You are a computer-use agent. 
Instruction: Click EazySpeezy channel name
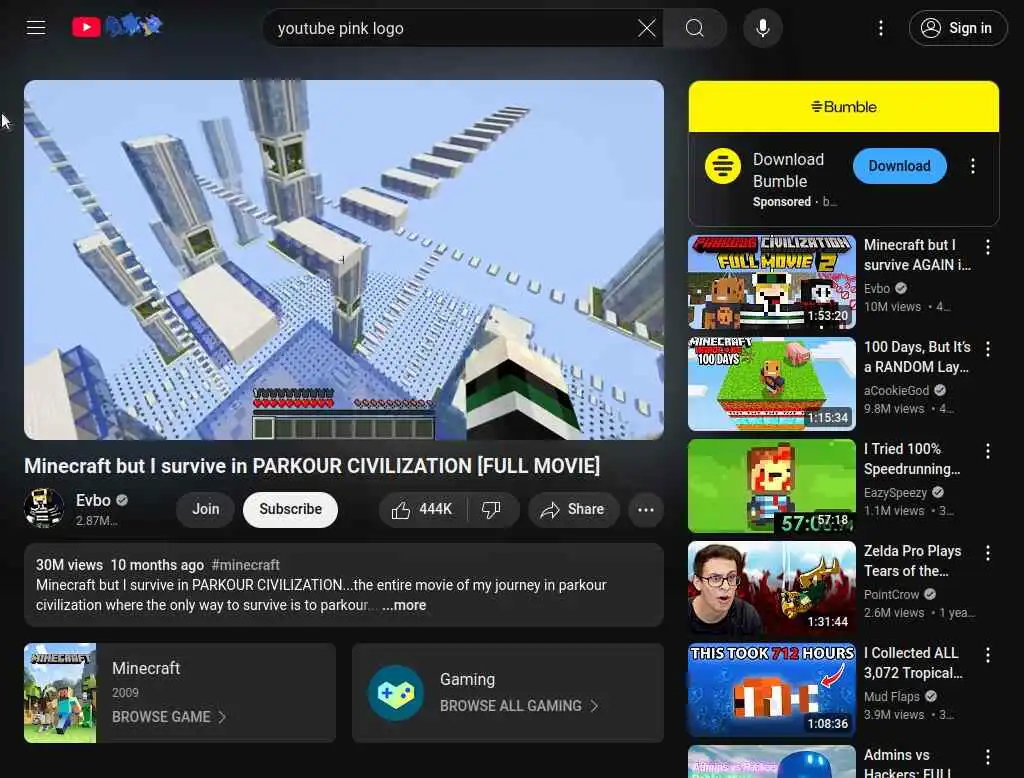click(x=895, y=493)
